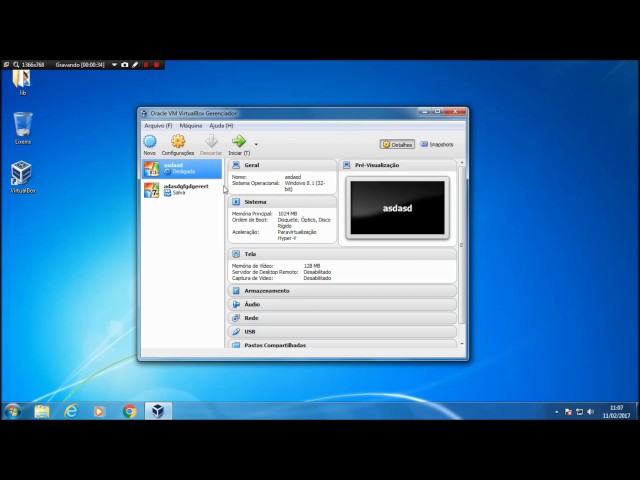
Task: Open dropdown arrow beside Iniciar
Action: click(256, 144)
